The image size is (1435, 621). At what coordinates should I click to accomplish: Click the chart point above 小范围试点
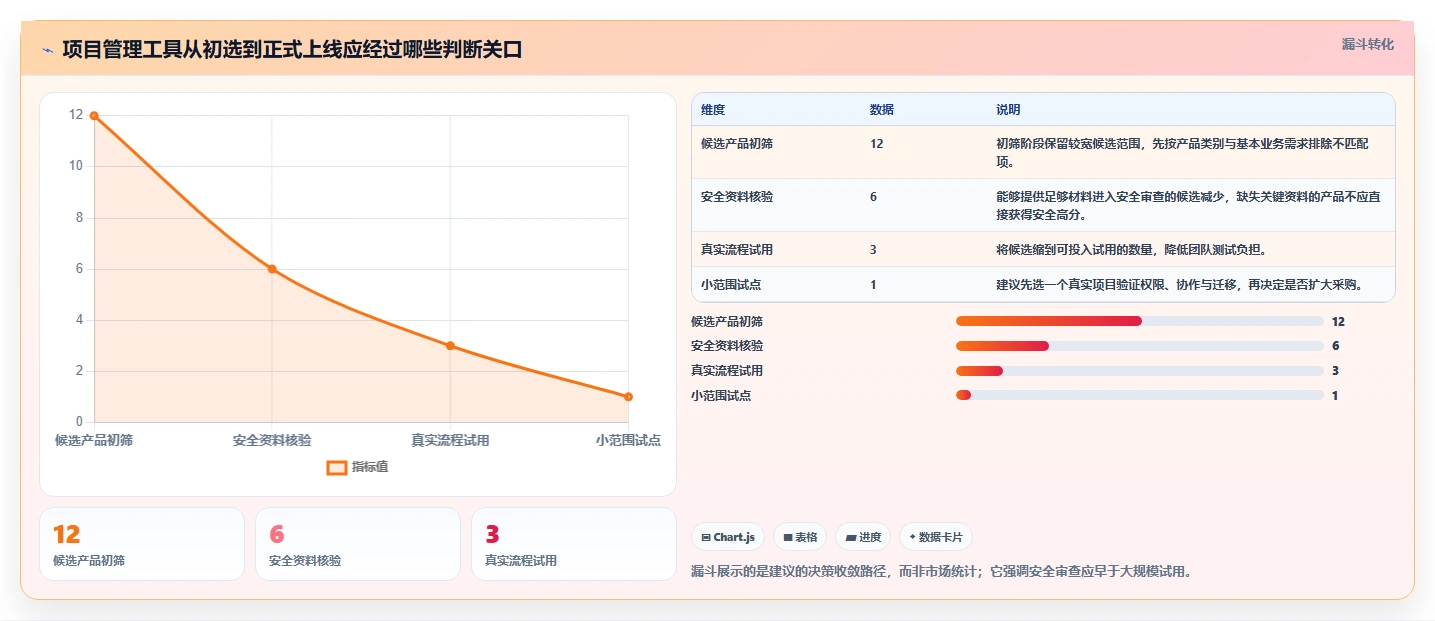point(628,397)
